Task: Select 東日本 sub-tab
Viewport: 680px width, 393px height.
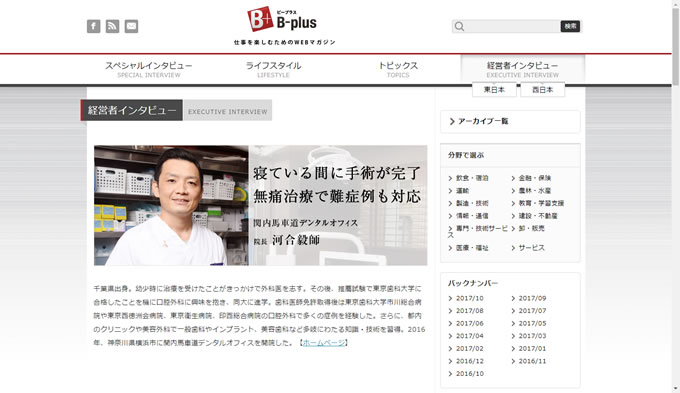Action: (494, 90)
